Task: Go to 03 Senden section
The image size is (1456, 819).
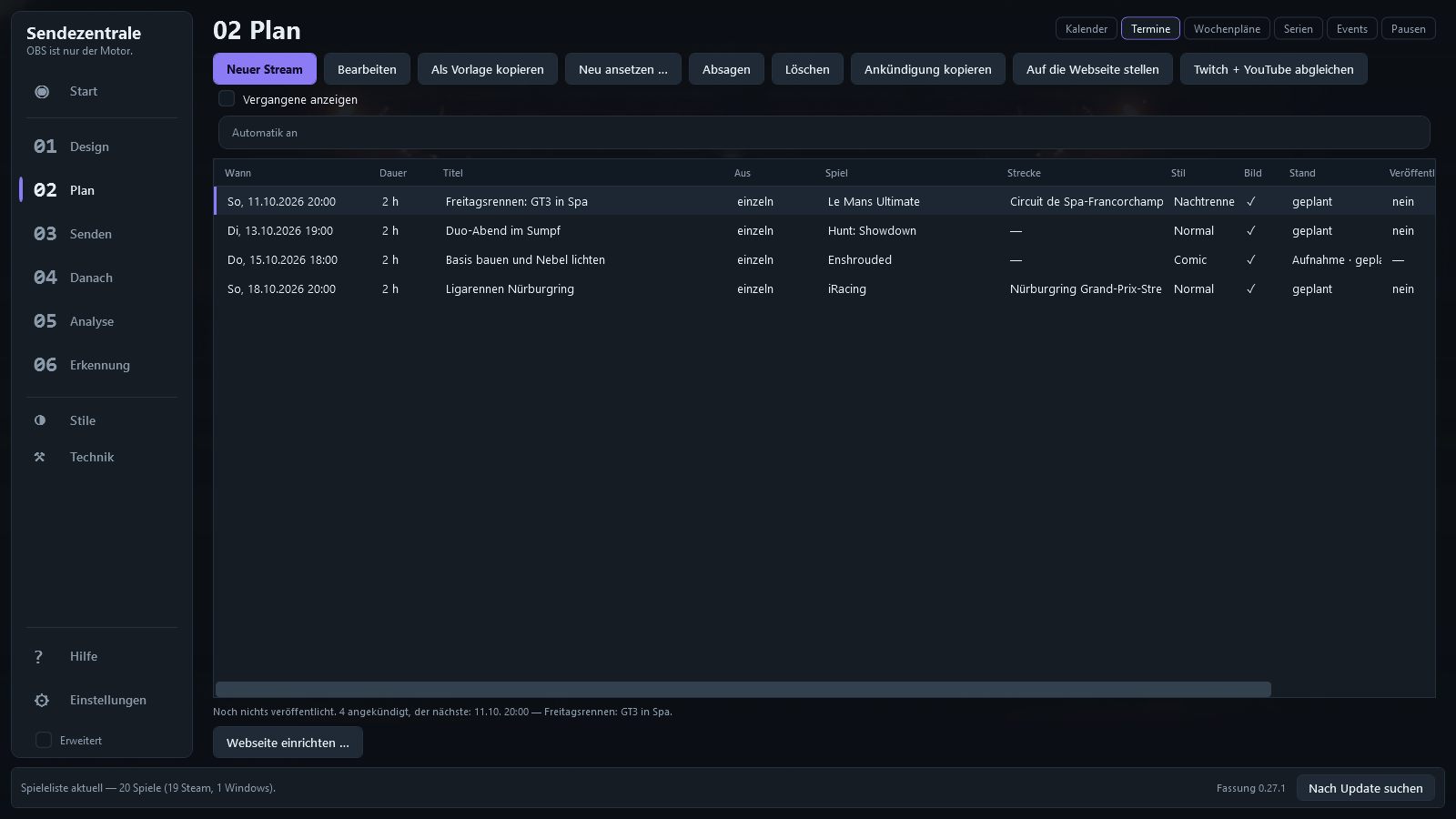Action: point(102,234)
